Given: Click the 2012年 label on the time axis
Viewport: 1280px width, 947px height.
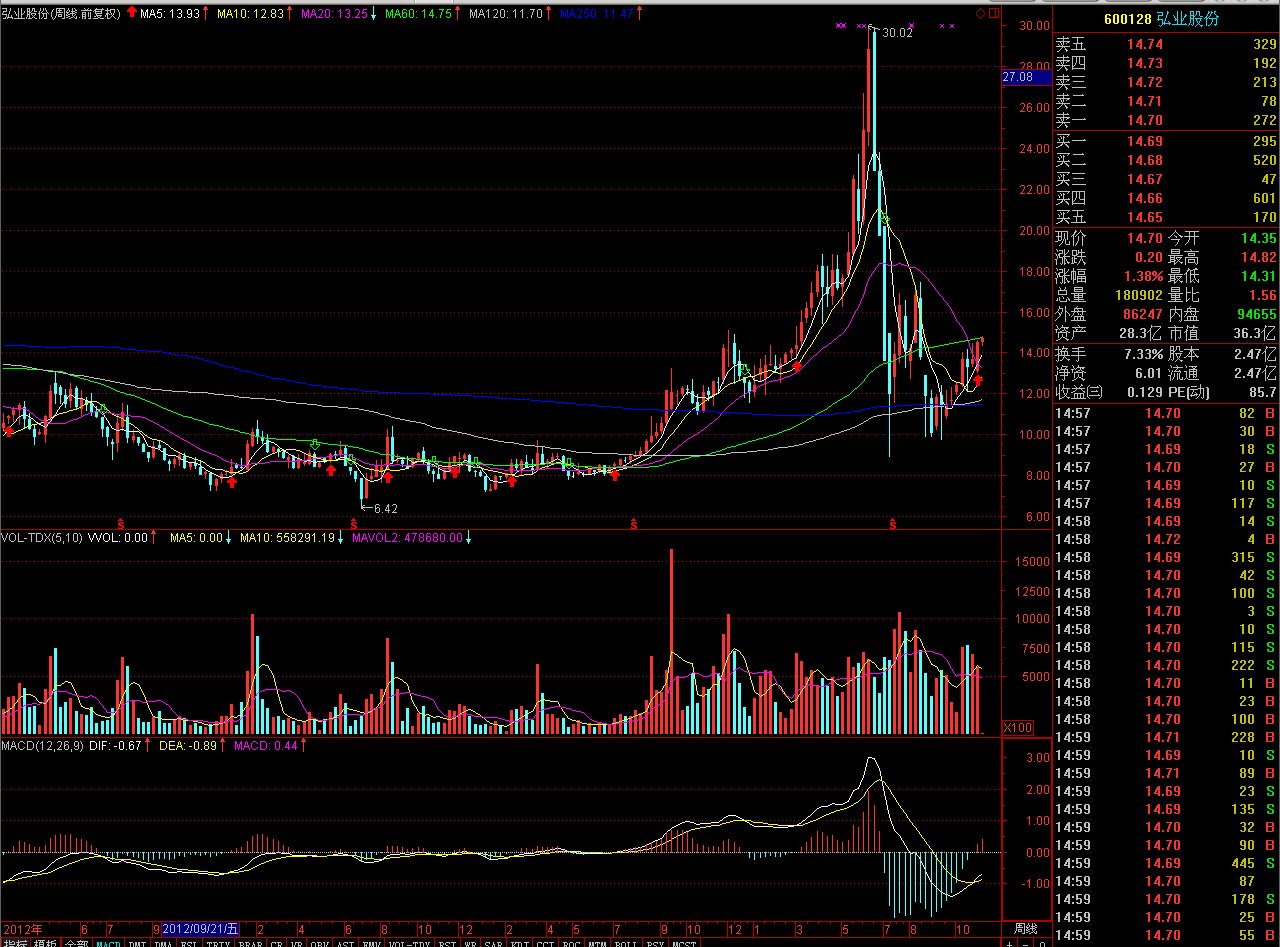Looking at the screenshot, I should point(22,928).
